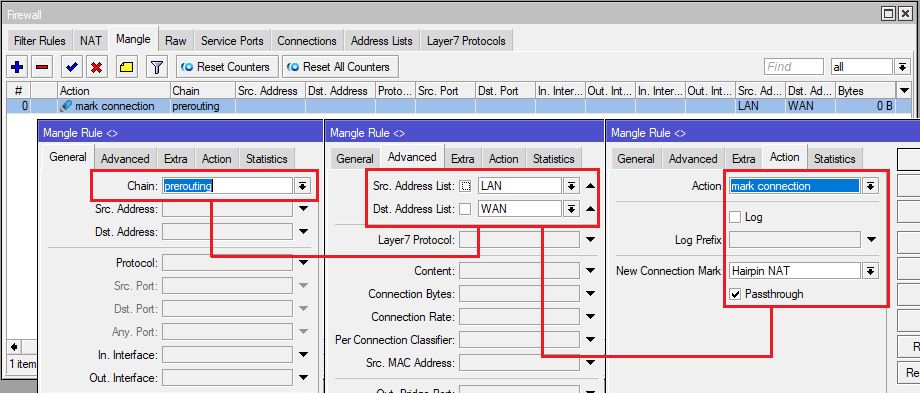Open the column chooser arrow at table header end
Image resolution: width=920 pixels, height=393 pixels.
(x=904, y=90)
